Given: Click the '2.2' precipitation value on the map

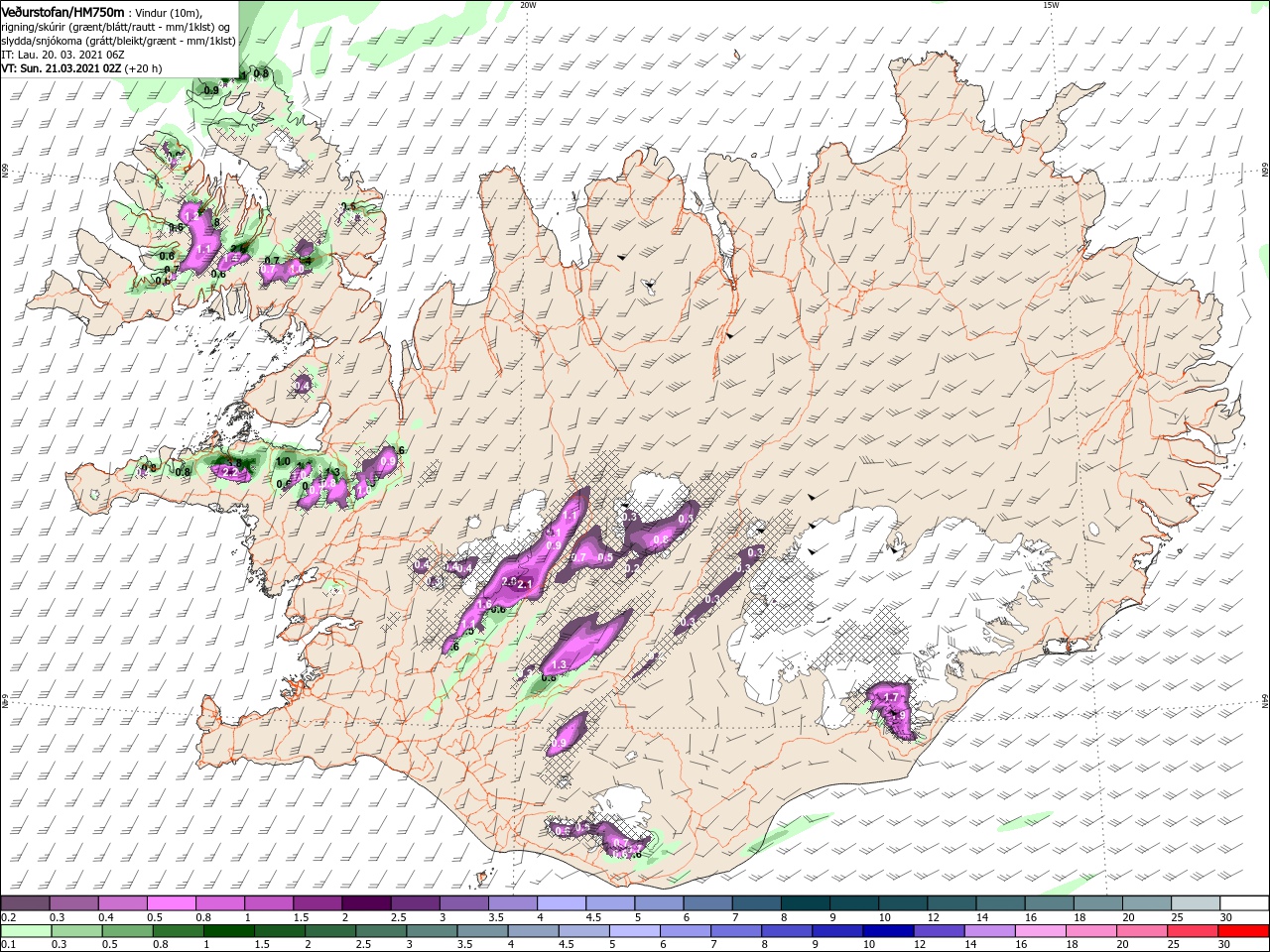Looking at the screenshot, I should pos(231,473).
